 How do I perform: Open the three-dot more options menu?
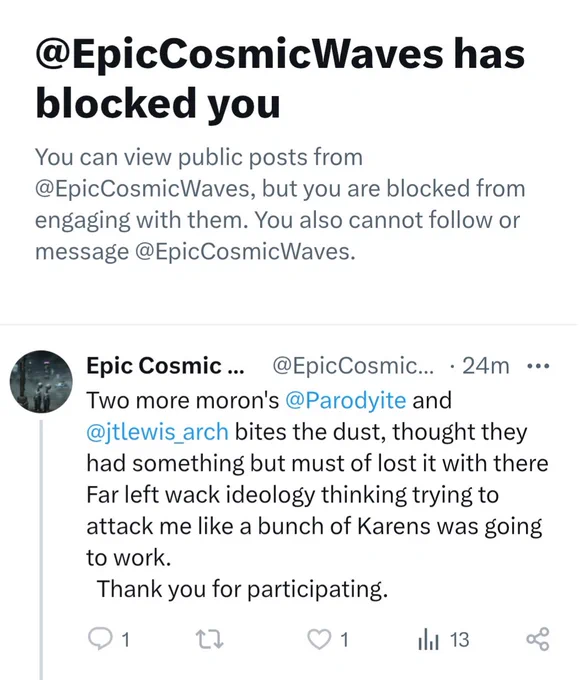[x=538, y=366]
